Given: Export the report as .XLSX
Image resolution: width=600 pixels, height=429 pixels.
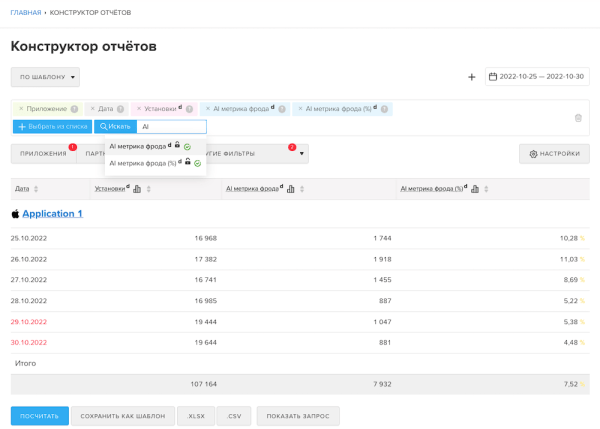Looking at the screenshot, I should tap(195, 416).
